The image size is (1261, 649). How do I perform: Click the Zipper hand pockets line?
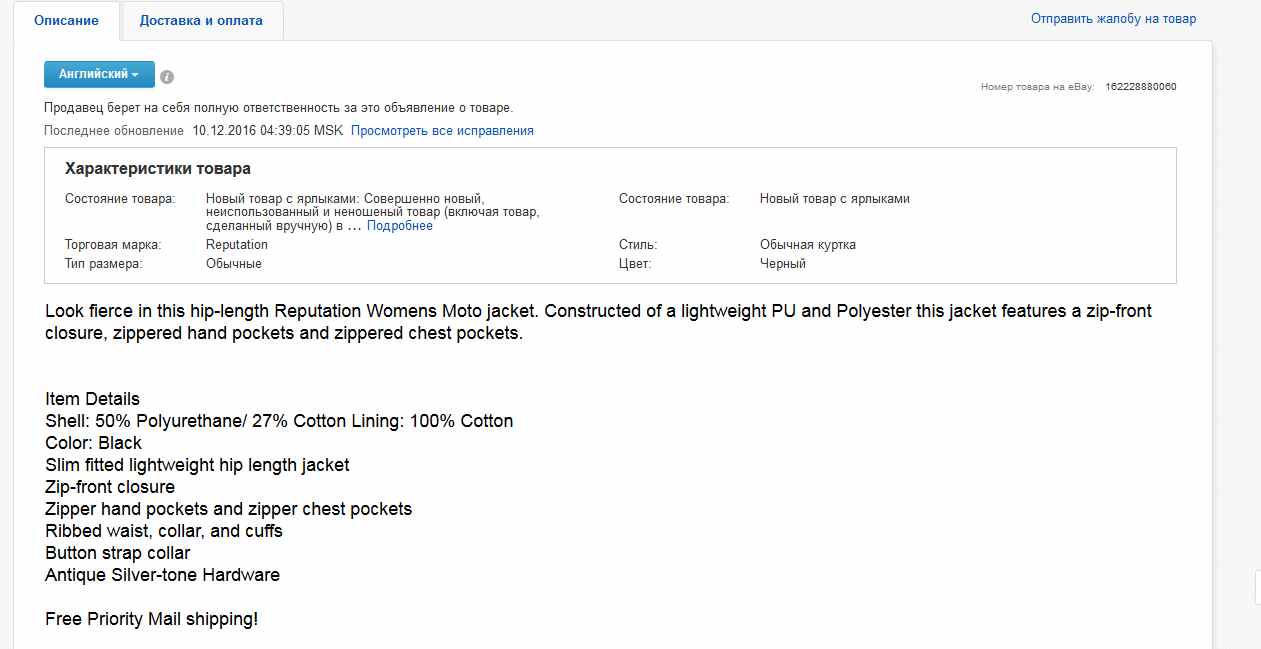[229, 509]
